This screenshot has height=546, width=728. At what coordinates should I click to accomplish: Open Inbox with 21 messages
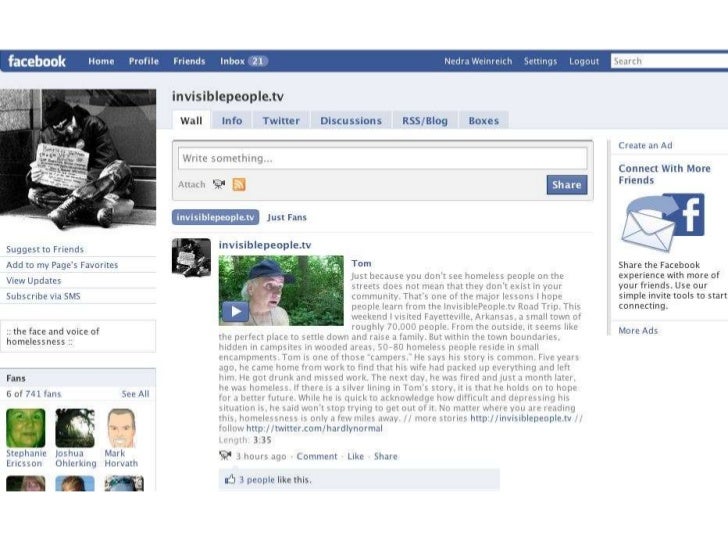[x=244, y=61]
